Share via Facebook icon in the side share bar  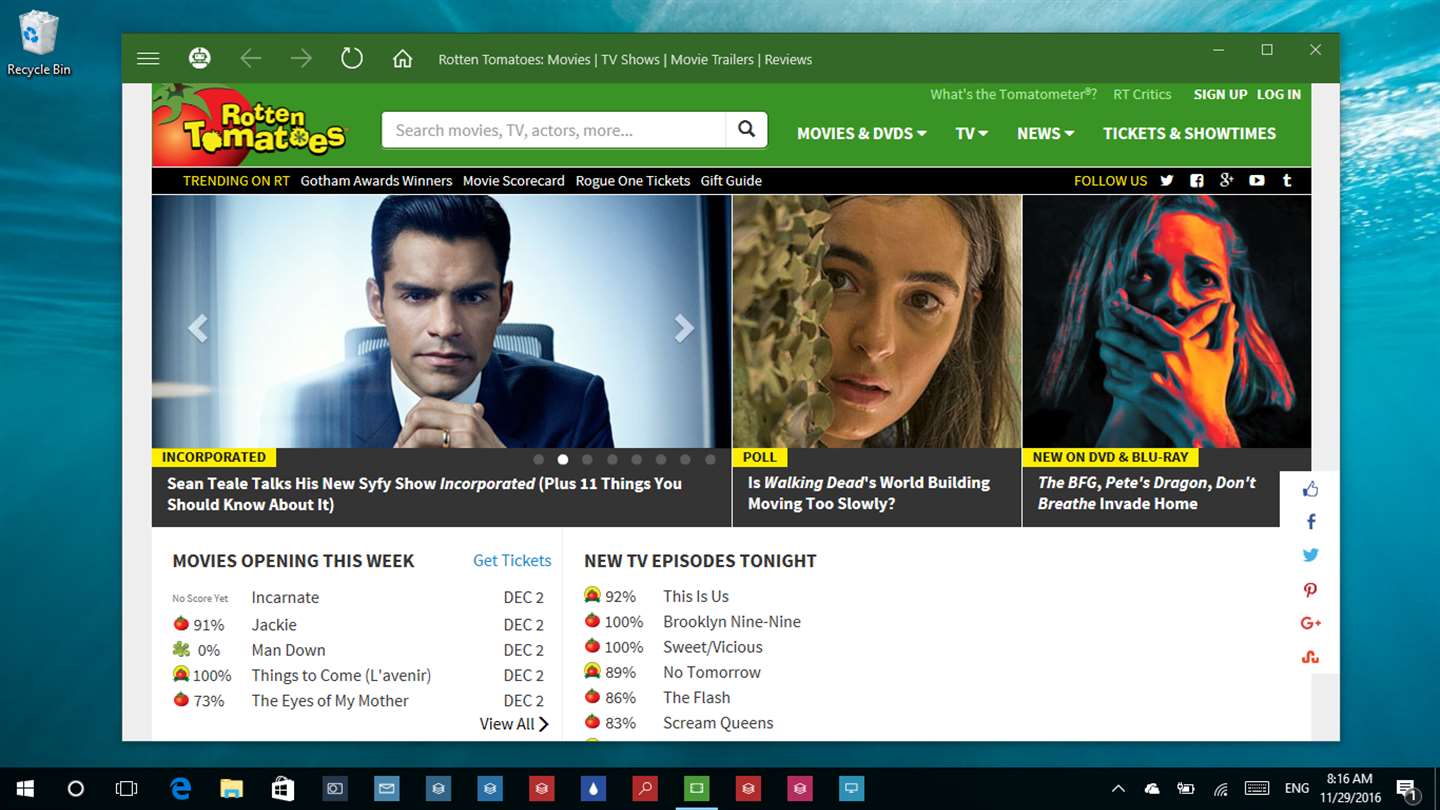point(1311,522)
